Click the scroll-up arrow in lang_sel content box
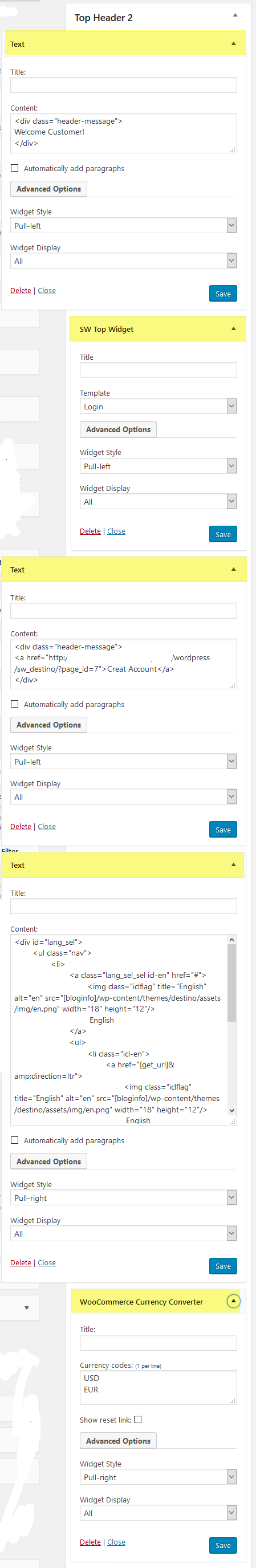The height and width of the screenshot is (1568, 256). (x=231, y=940)
